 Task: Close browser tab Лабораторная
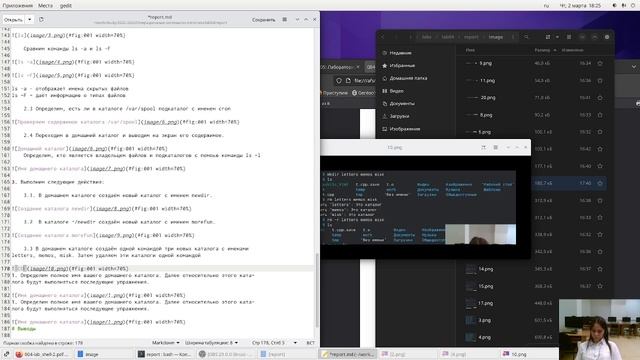click(358, 67)
